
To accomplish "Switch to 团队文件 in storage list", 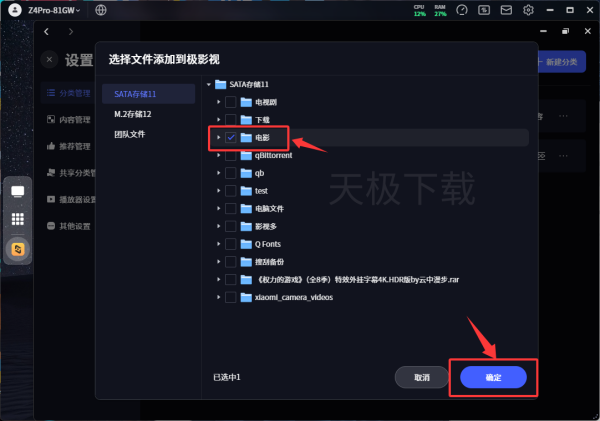I will click(129, 133).
